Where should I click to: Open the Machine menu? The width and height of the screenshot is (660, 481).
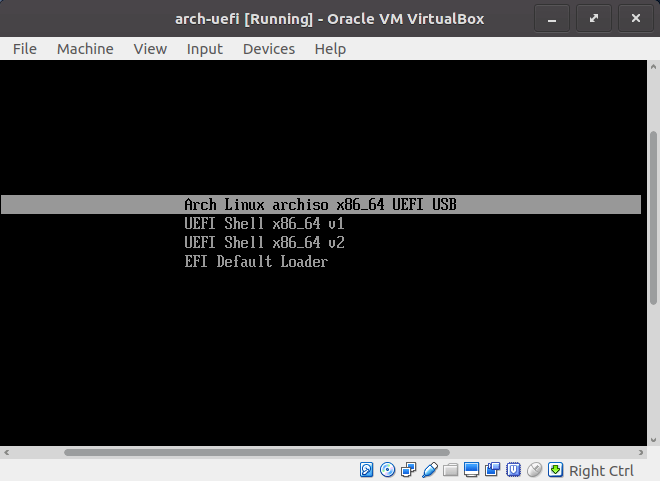[x=85, y=48]
